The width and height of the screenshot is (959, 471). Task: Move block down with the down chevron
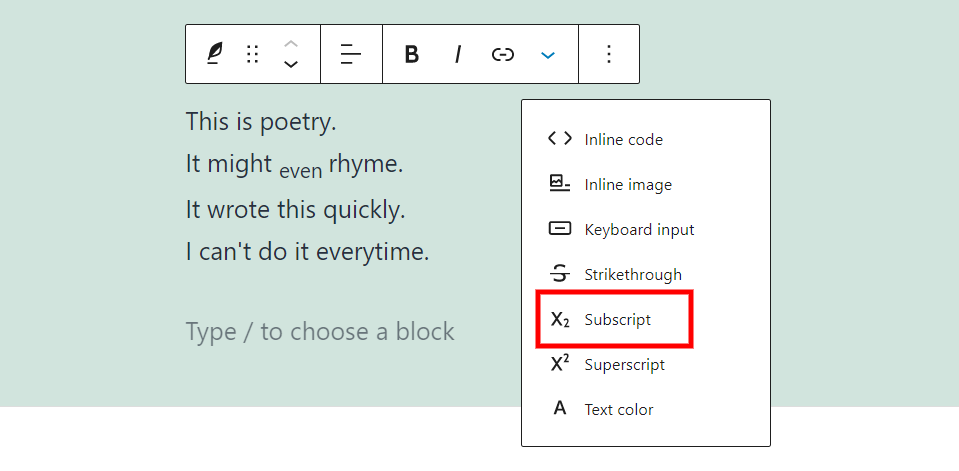pyautogui.click(x=291, y=65)
